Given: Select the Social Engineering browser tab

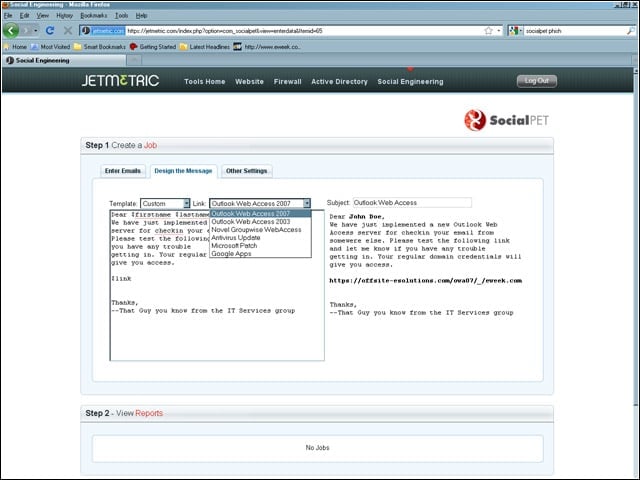Looking at the screenshot, I should coord(64,60).
